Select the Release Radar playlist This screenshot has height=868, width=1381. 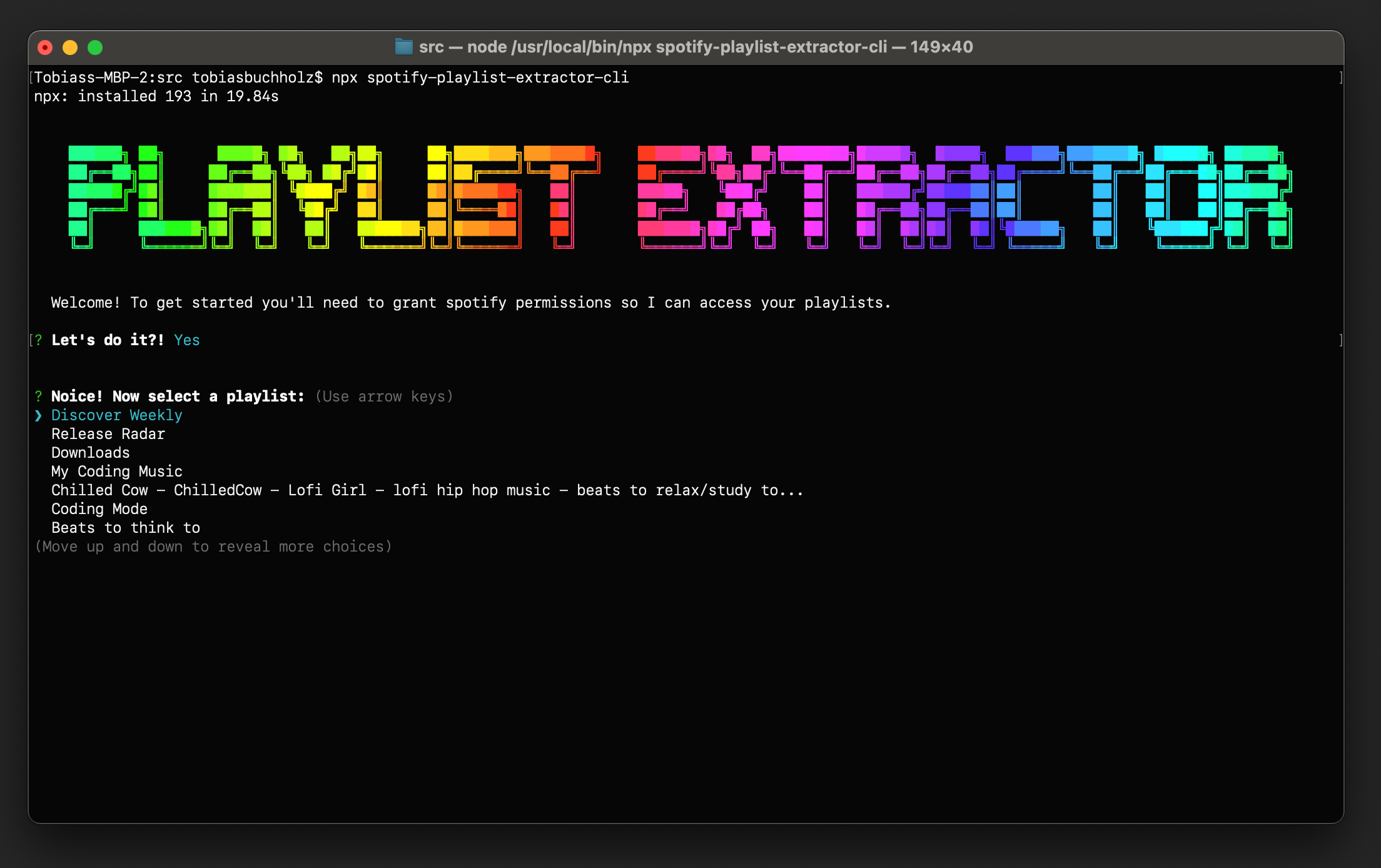(x=108, y=433)
